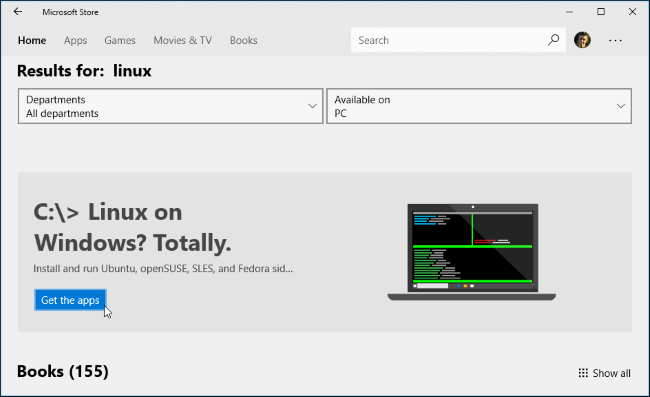Select the Movies & TV tab
650x397 pixels.
(x=182, y=40)
